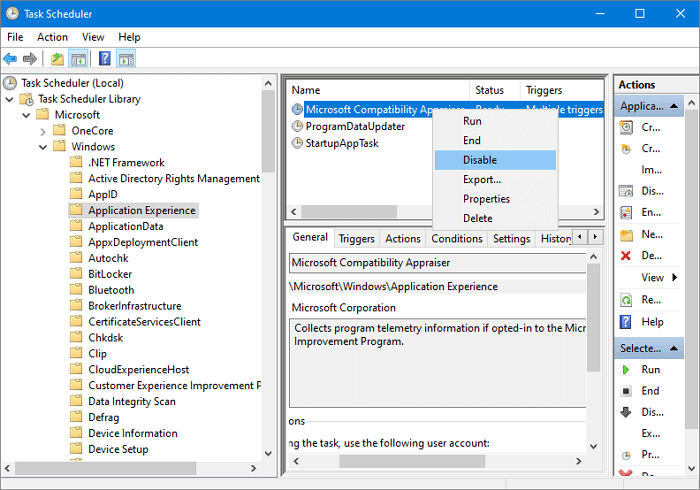Open the Action menu in menu bar
Viewport: 700px width, 490px height.
52,37
